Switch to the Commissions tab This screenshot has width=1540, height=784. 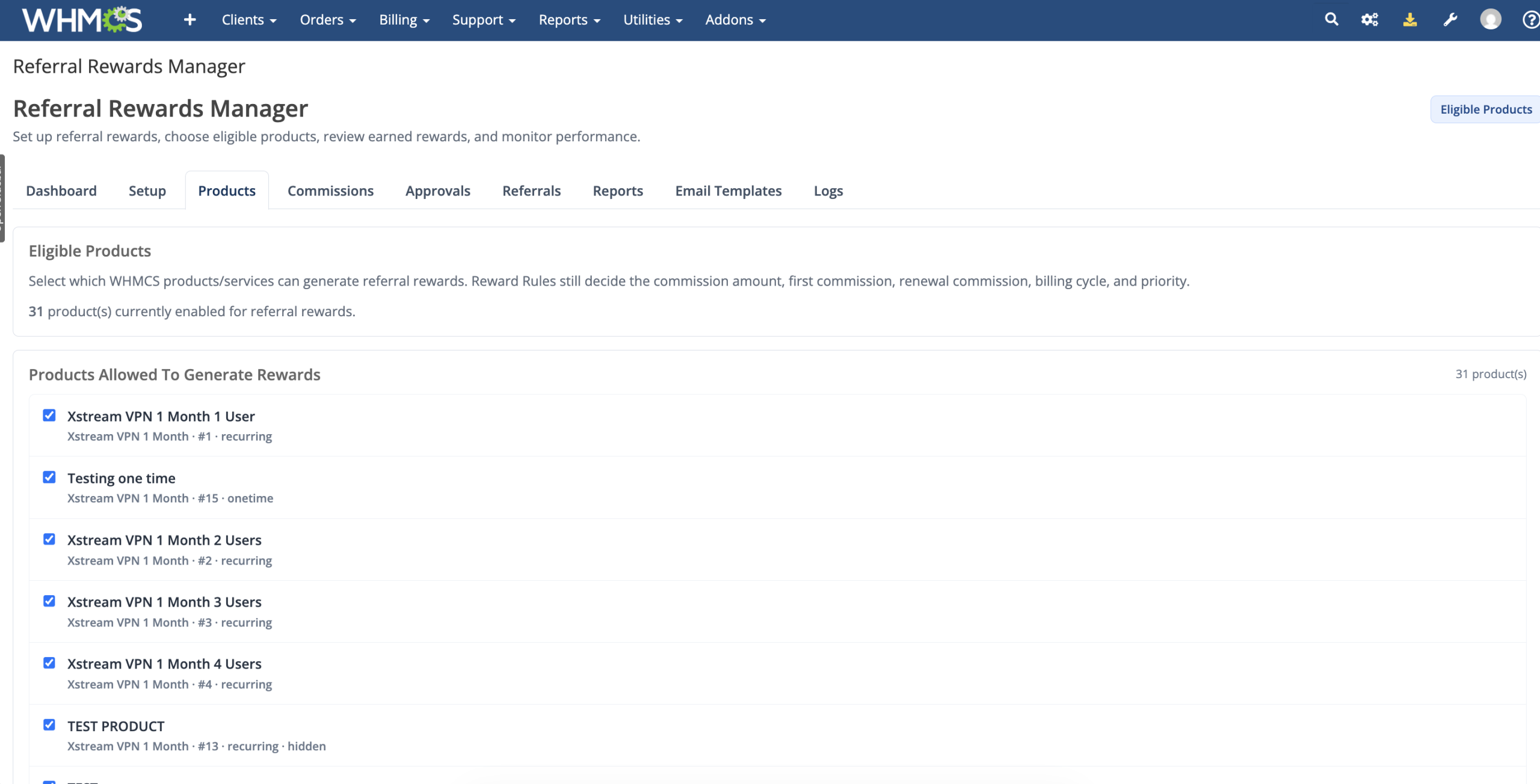[330, 191]
